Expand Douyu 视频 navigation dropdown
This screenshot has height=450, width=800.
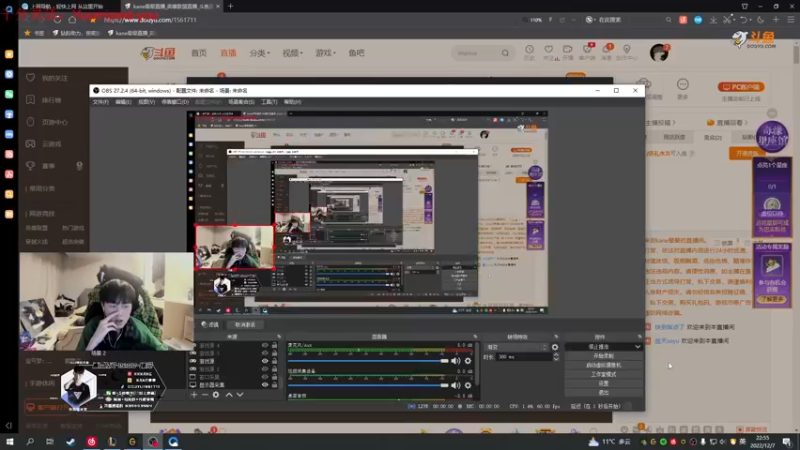point(292,53)
